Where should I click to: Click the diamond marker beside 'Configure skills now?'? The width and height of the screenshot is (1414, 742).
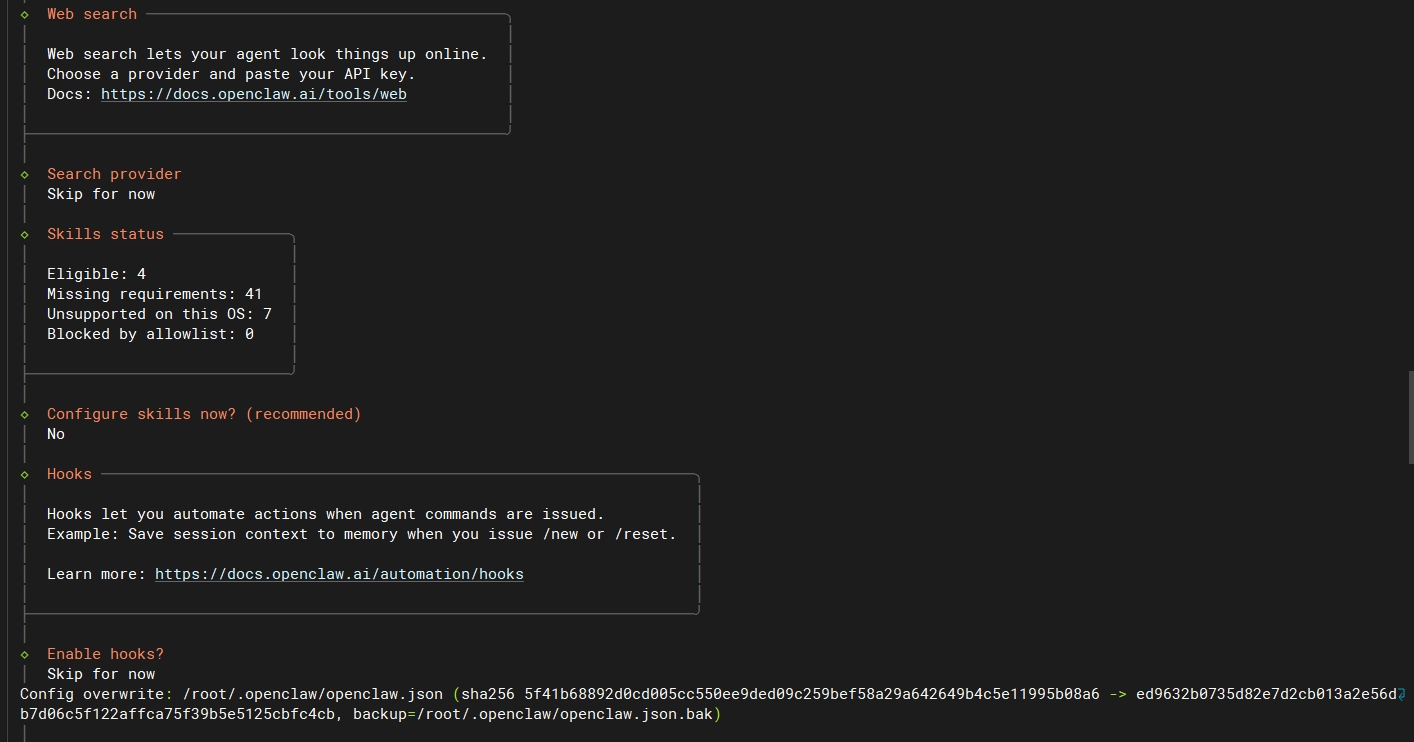coord(25,414)
